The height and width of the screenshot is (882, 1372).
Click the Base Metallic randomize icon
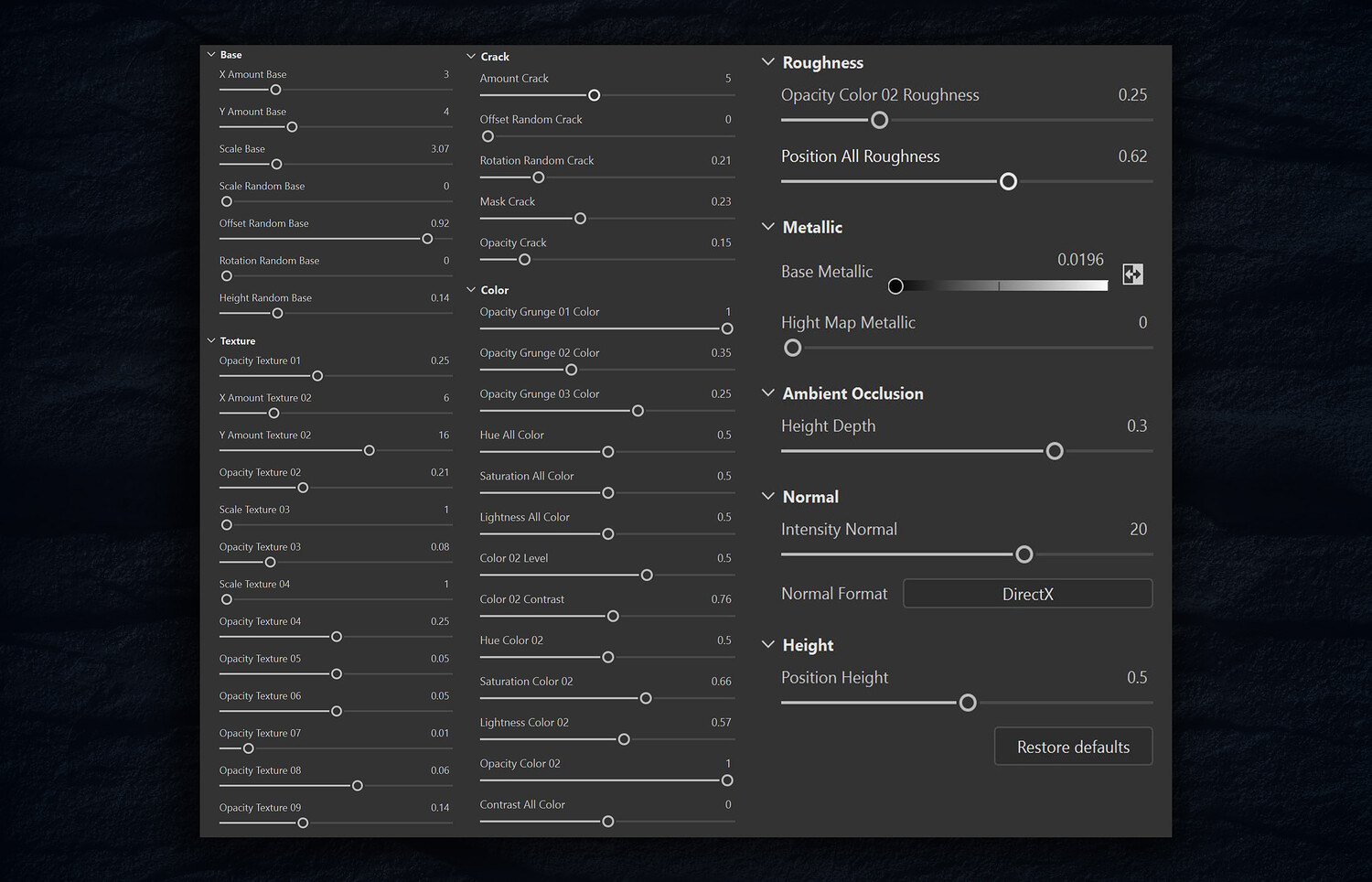(1132, 274)
